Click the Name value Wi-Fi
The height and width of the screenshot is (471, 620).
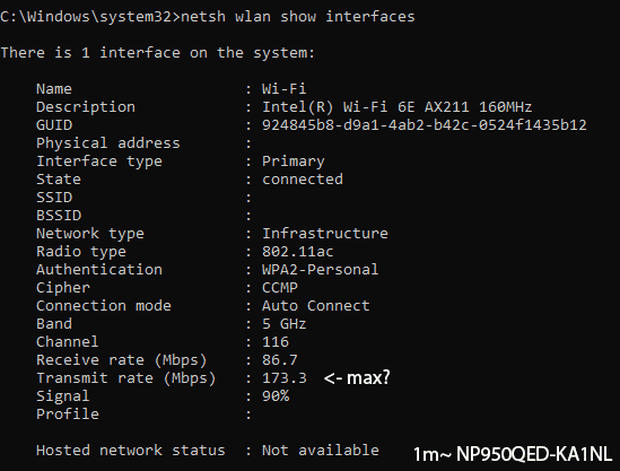pos(284,89)
